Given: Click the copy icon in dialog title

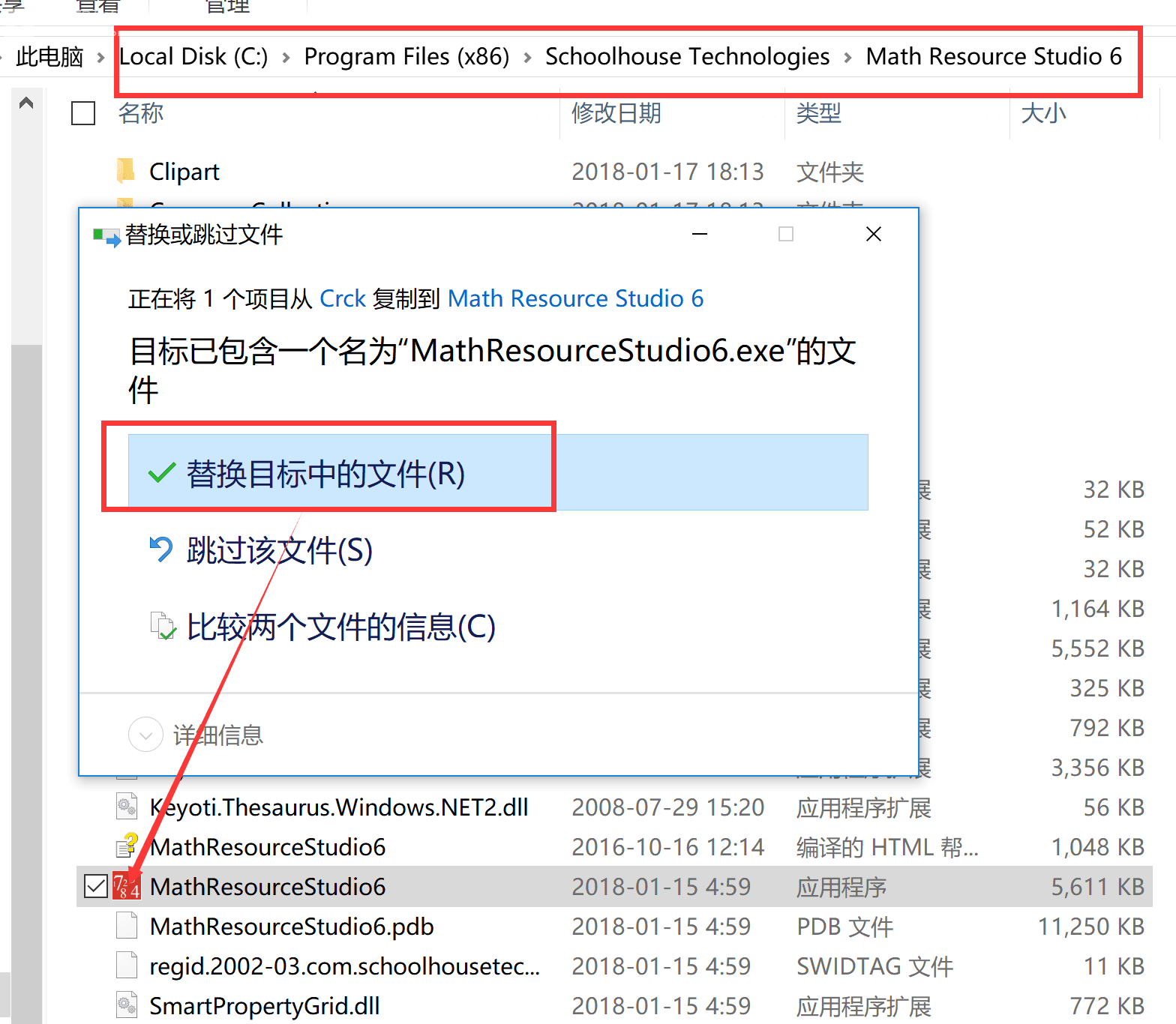Looking at the screenshot, I should coord(106,237).
